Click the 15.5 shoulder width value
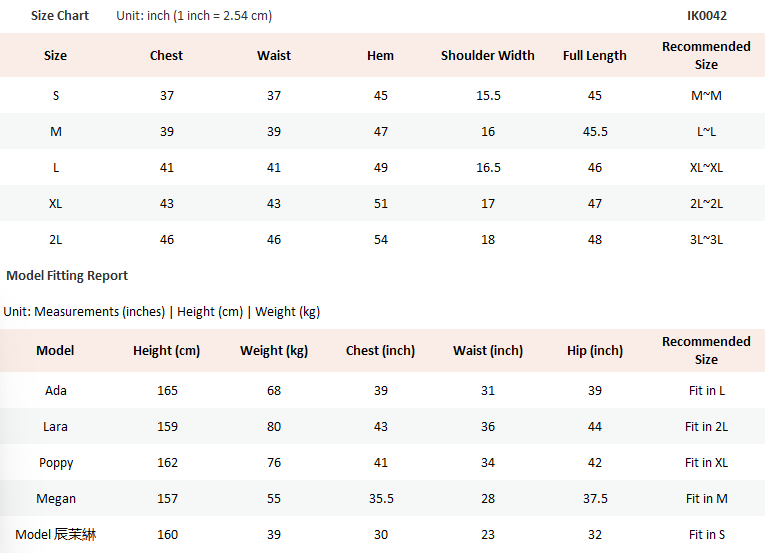The image size is (775, 553). pos(488,96)
